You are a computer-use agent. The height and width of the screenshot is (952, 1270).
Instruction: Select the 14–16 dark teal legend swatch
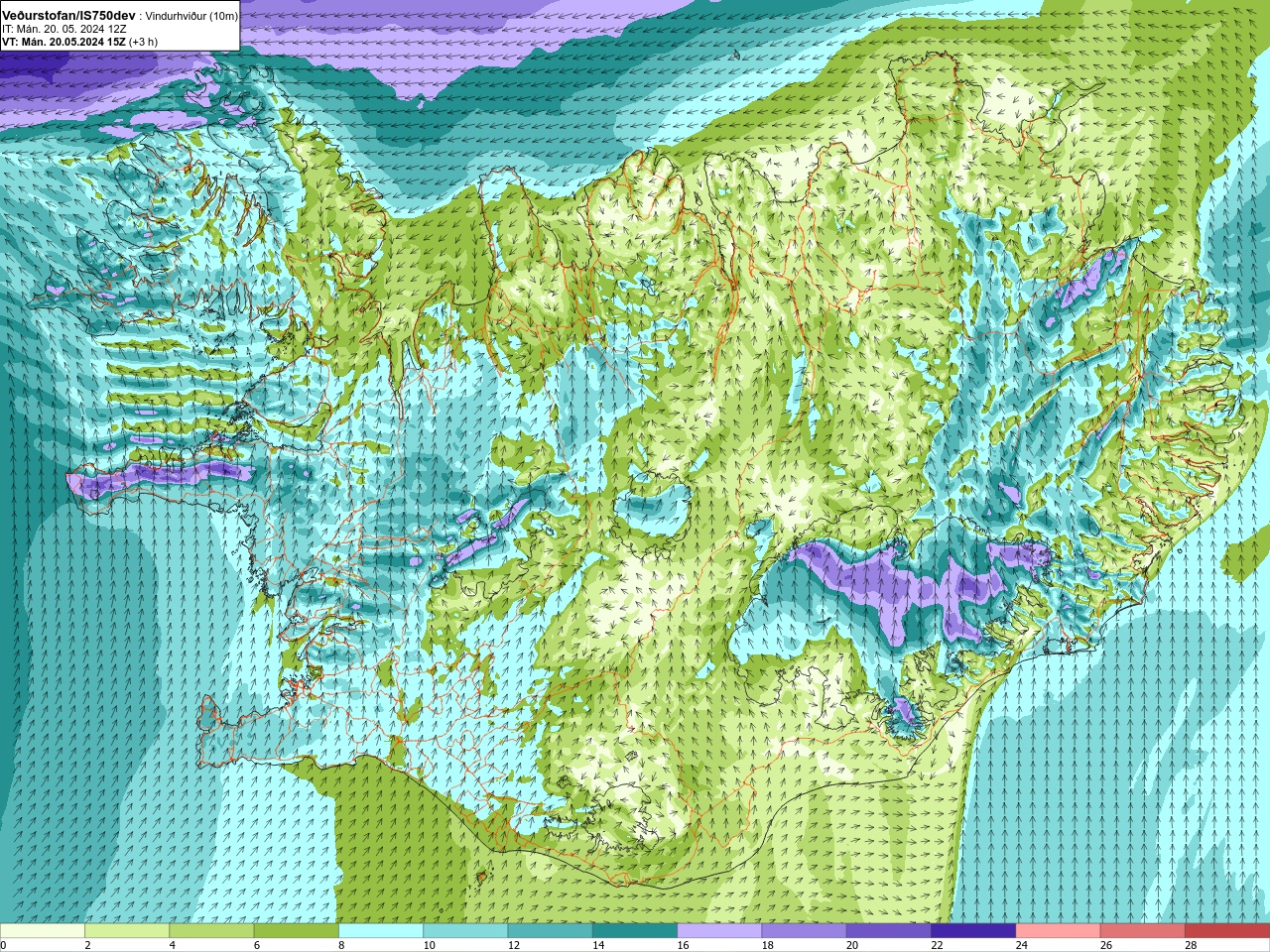coord(635,931)
